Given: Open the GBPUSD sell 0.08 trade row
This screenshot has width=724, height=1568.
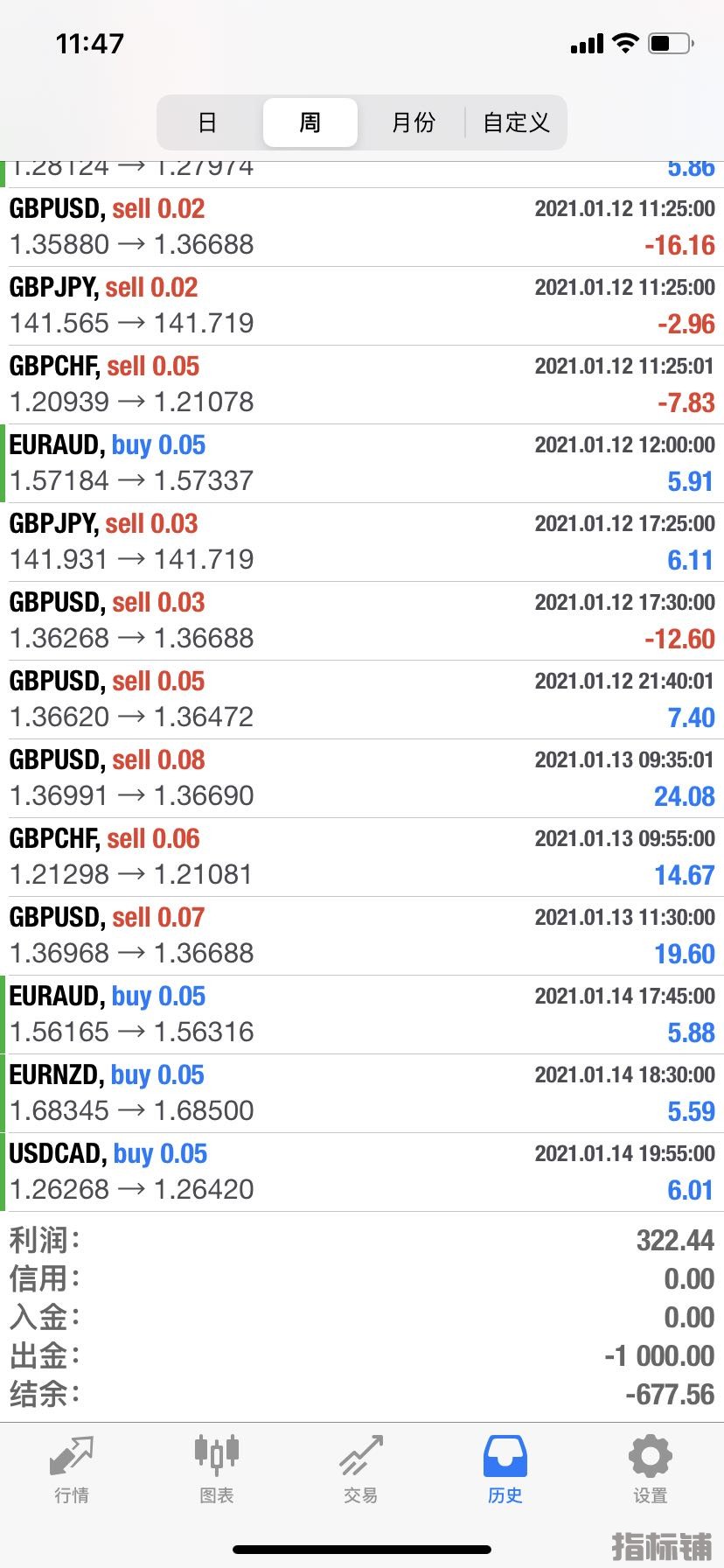Looking at the screenshot, I should tap(362, 779).
